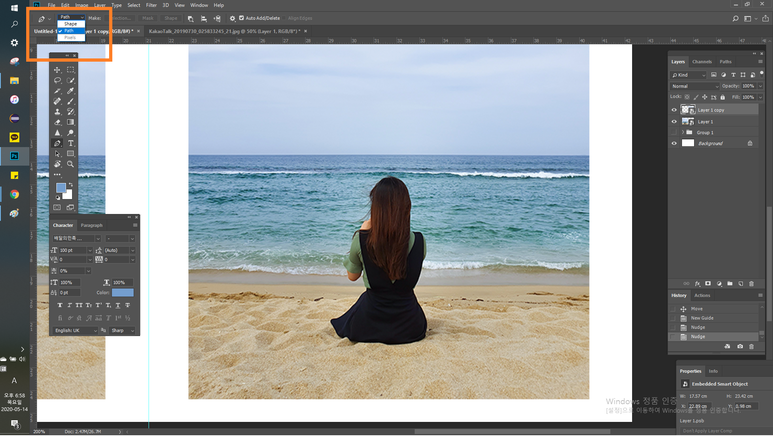Toggle lock transparent pixels
This screenshot has width=773, height=436.
pyautogui.click(x=687, y=97)
